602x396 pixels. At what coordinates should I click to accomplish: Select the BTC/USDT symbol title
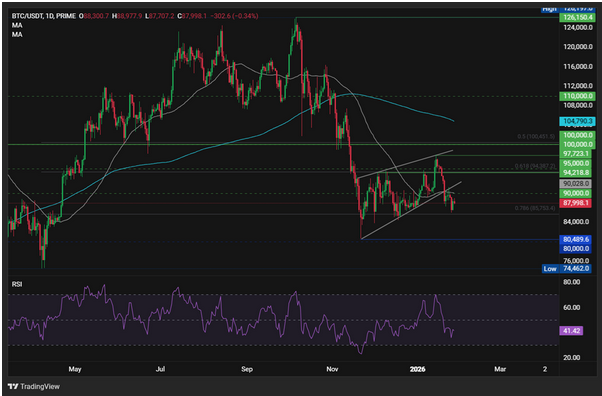click(27, 16)
